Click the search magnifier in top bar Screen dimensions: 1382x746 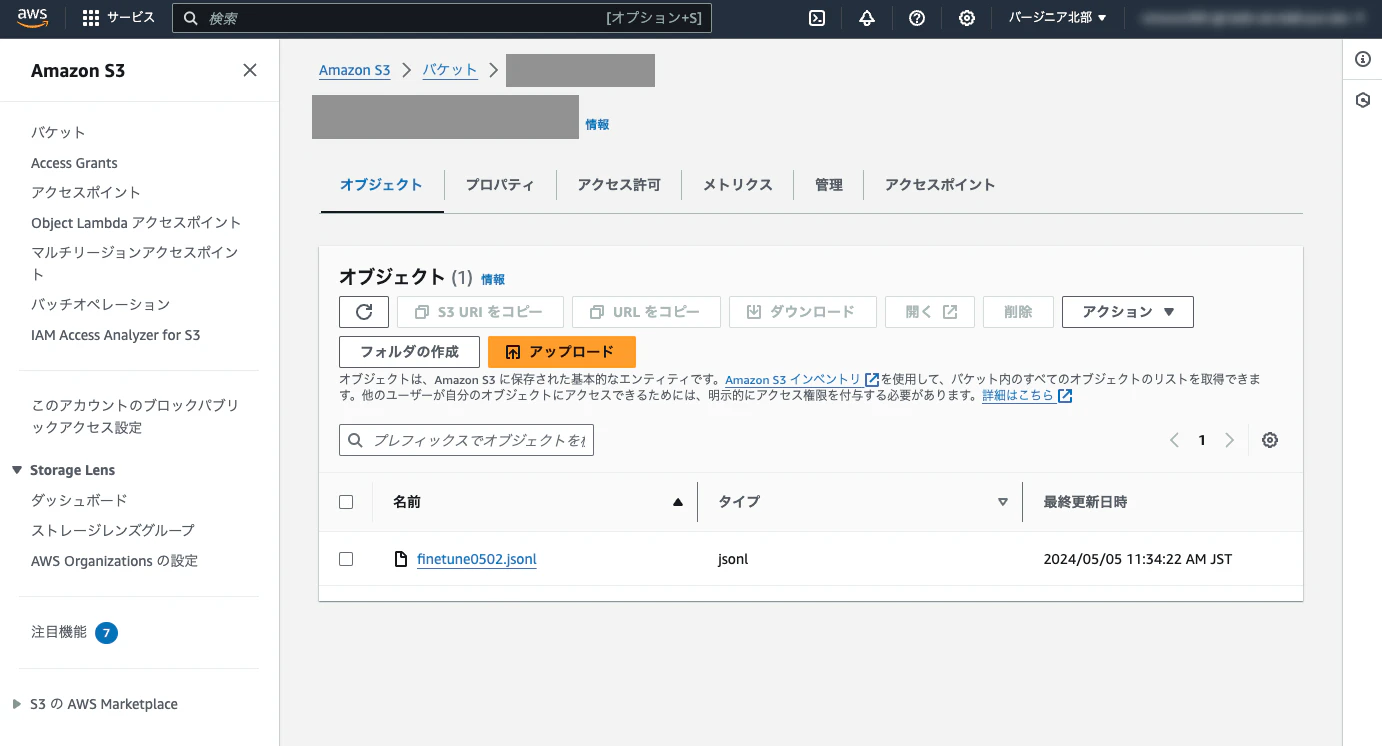tap(191, 18)
